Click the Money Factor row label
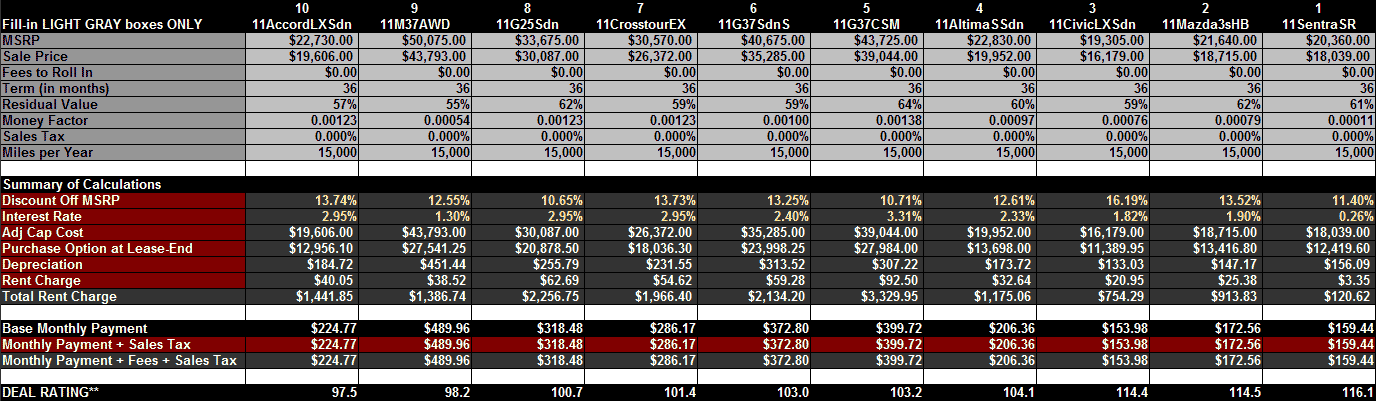Viewport: 1376px width, 401px height. tap(123, 120)
